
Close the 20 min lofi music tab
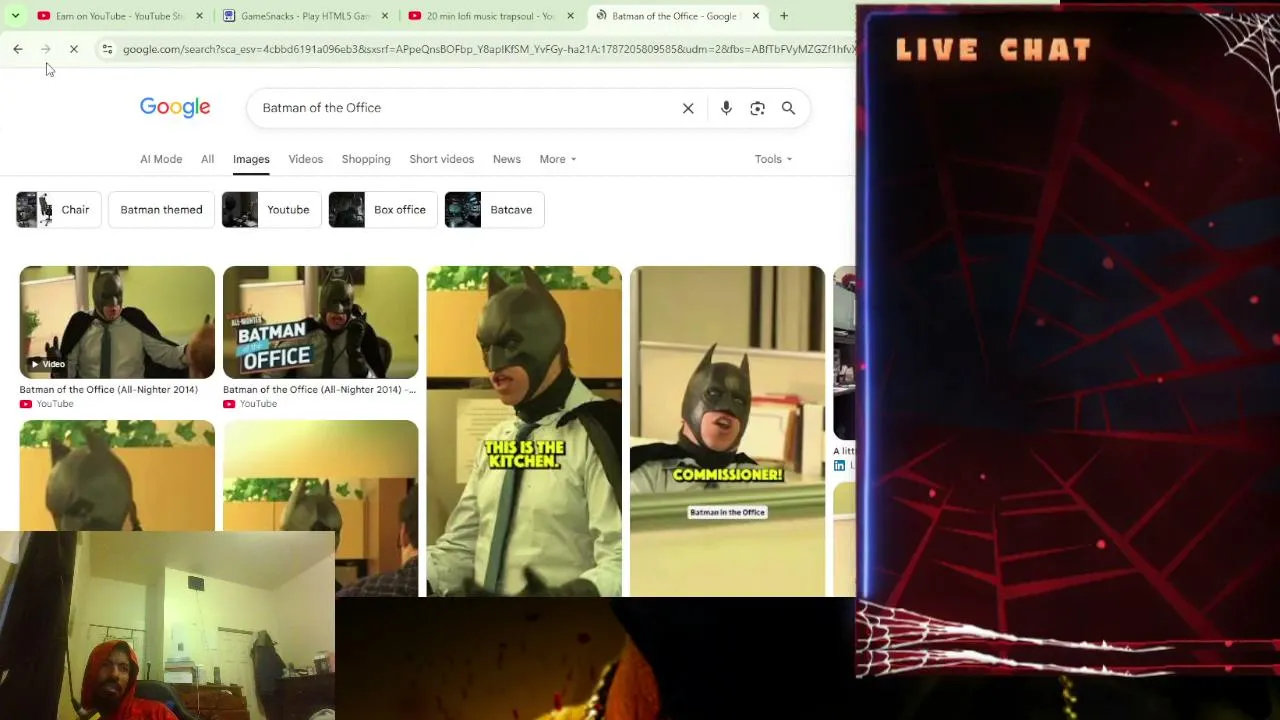570,16
